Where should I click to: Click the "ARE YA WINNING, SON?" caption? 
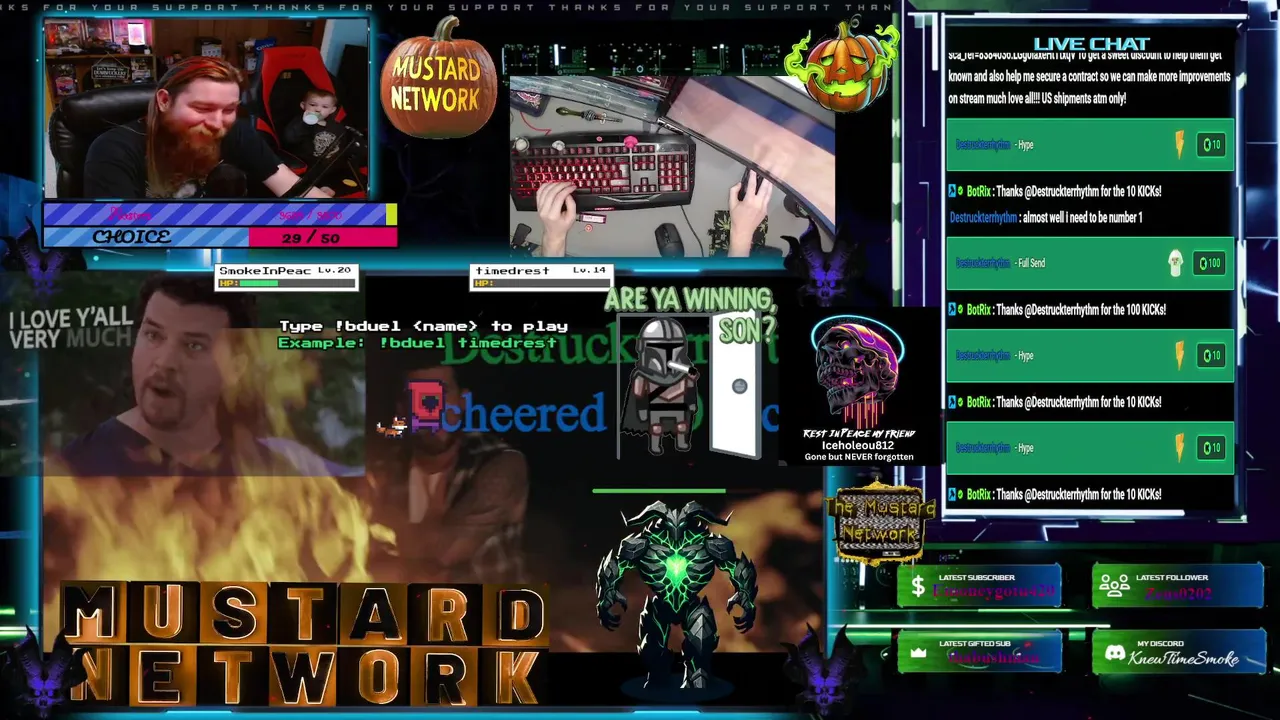tap(692, 313)
